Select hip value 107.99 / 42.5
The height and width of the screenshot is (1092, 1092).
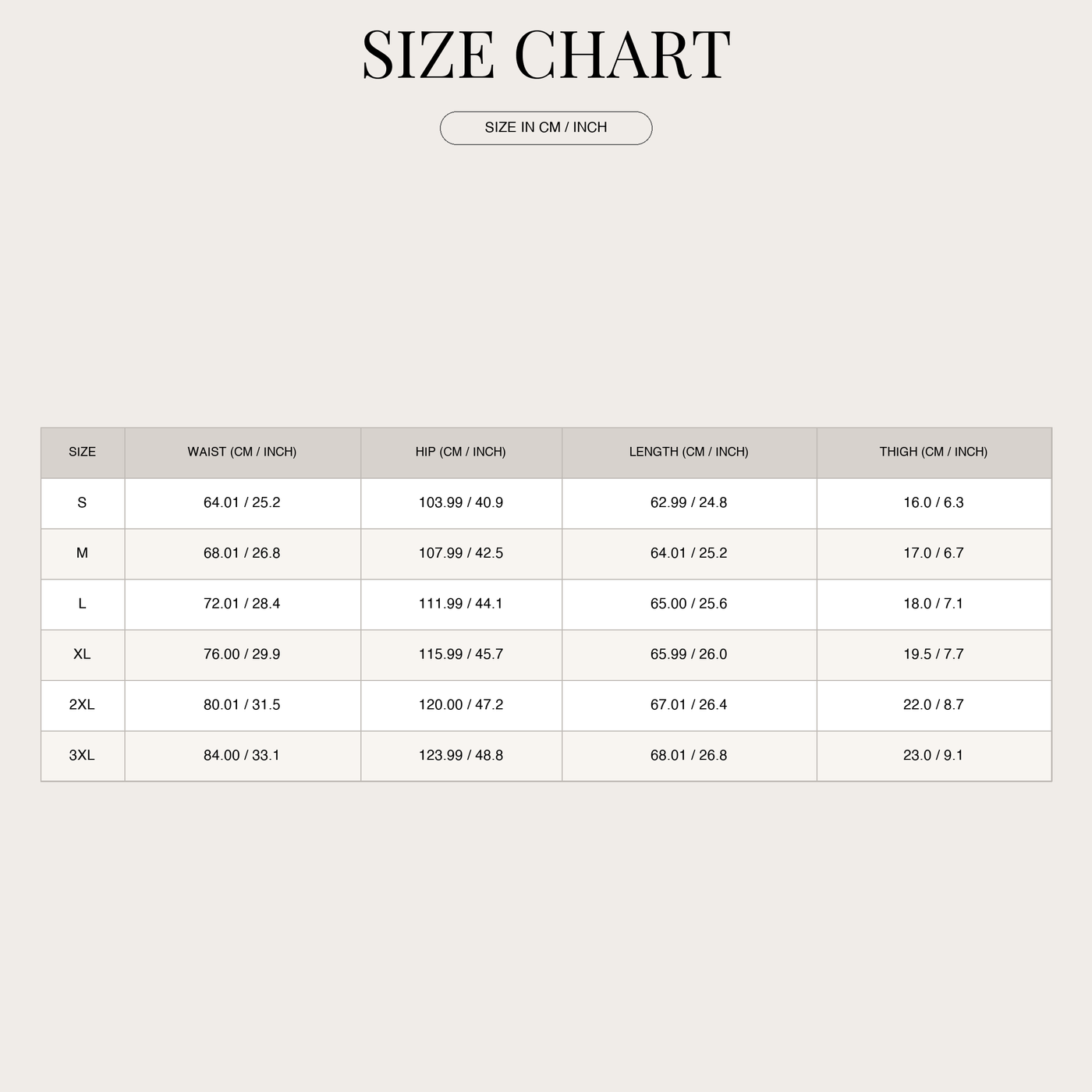click(x=461, y=553)
